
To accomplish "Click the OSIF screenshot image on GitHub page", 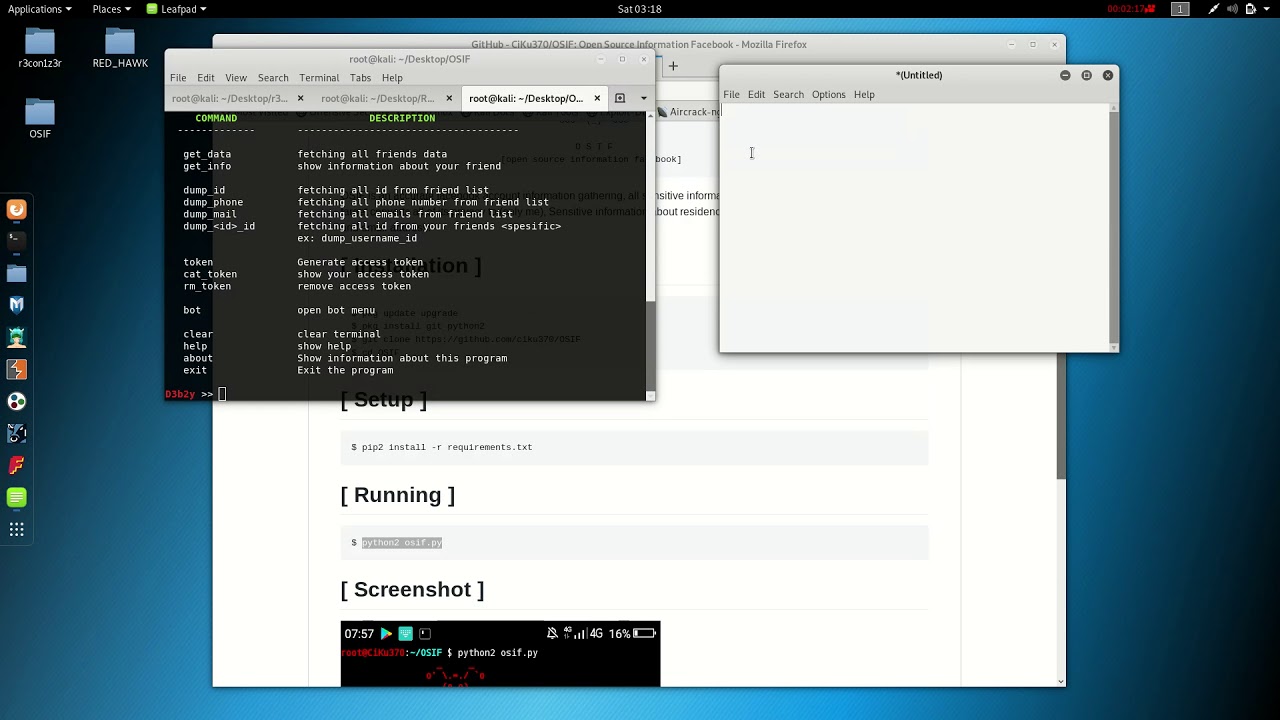I will coord(500,654).
